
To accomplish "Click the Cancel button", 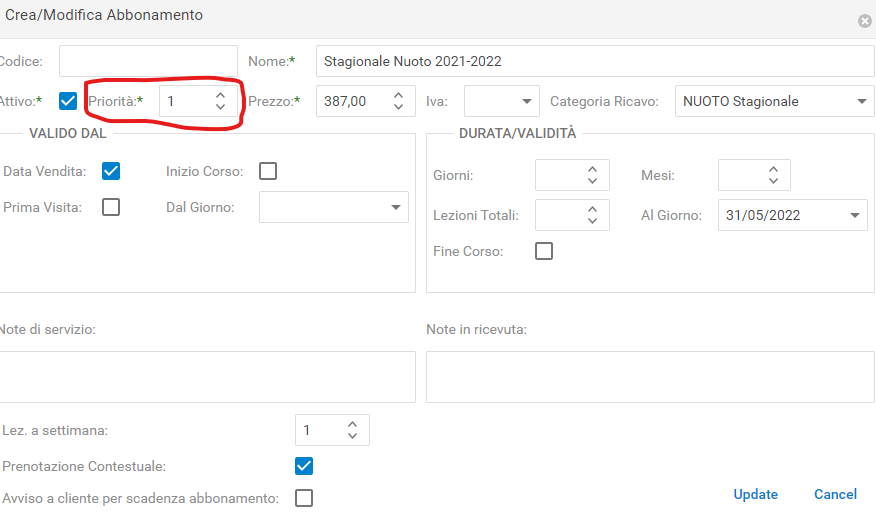I will pos(835,494).
